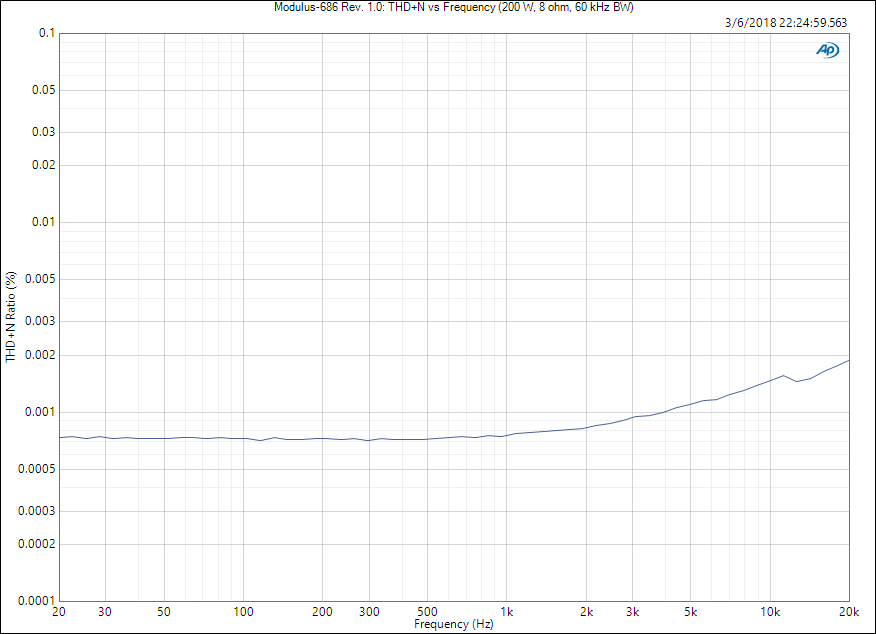Click the 0.002 tick label on the Y axis
The image size is (876, 634).
tap(41, 355)
